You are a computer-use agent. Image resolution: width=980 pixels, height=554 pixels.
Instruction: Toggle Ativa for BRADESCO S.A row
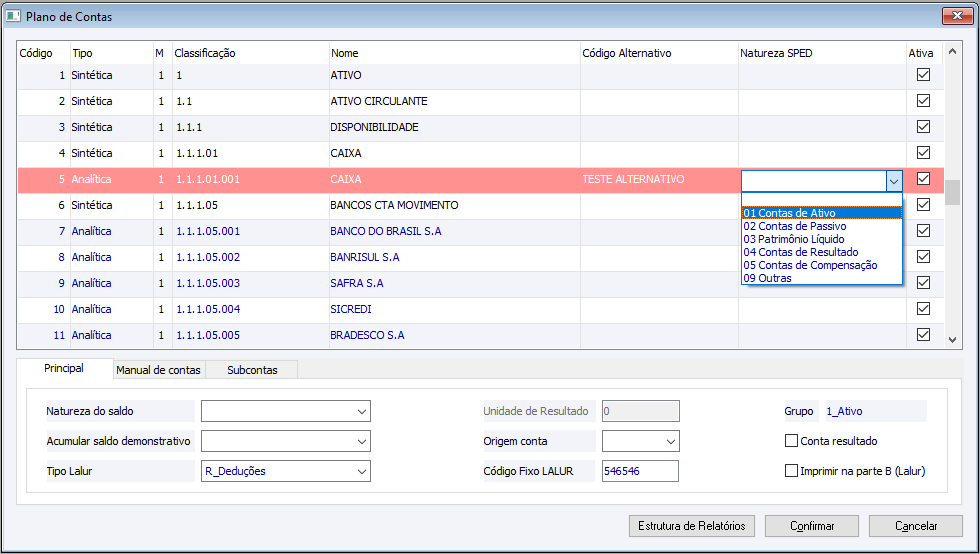[923, 335]
